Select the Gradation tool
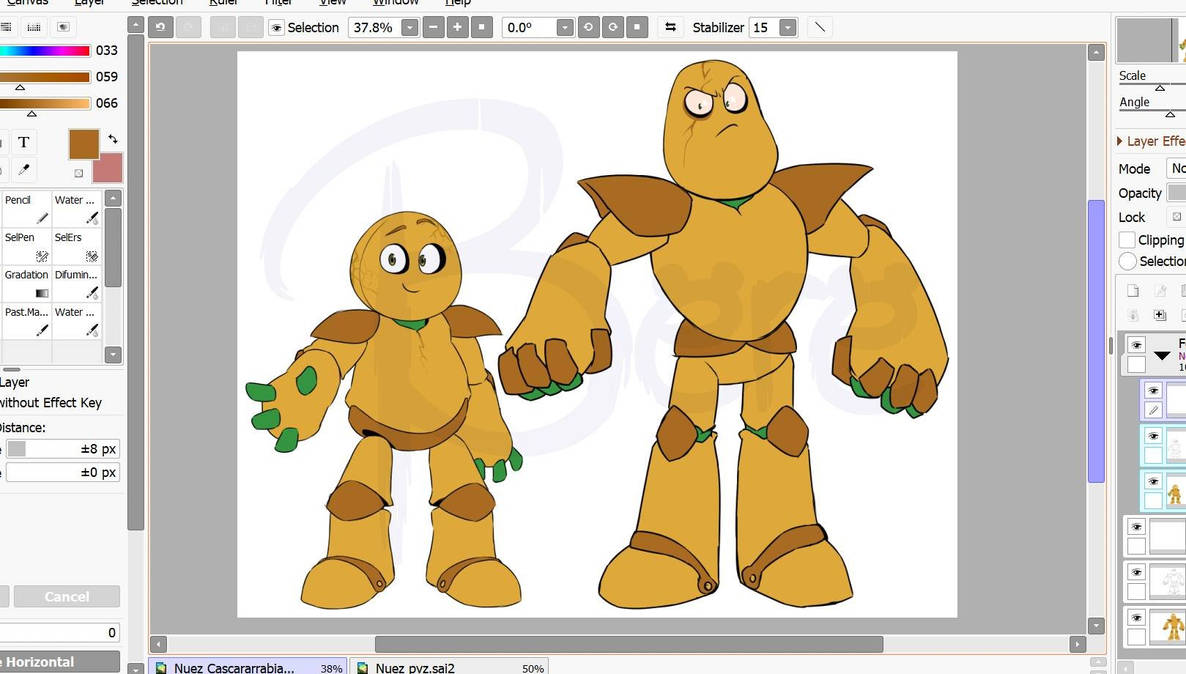 click(x=24, y=283)
